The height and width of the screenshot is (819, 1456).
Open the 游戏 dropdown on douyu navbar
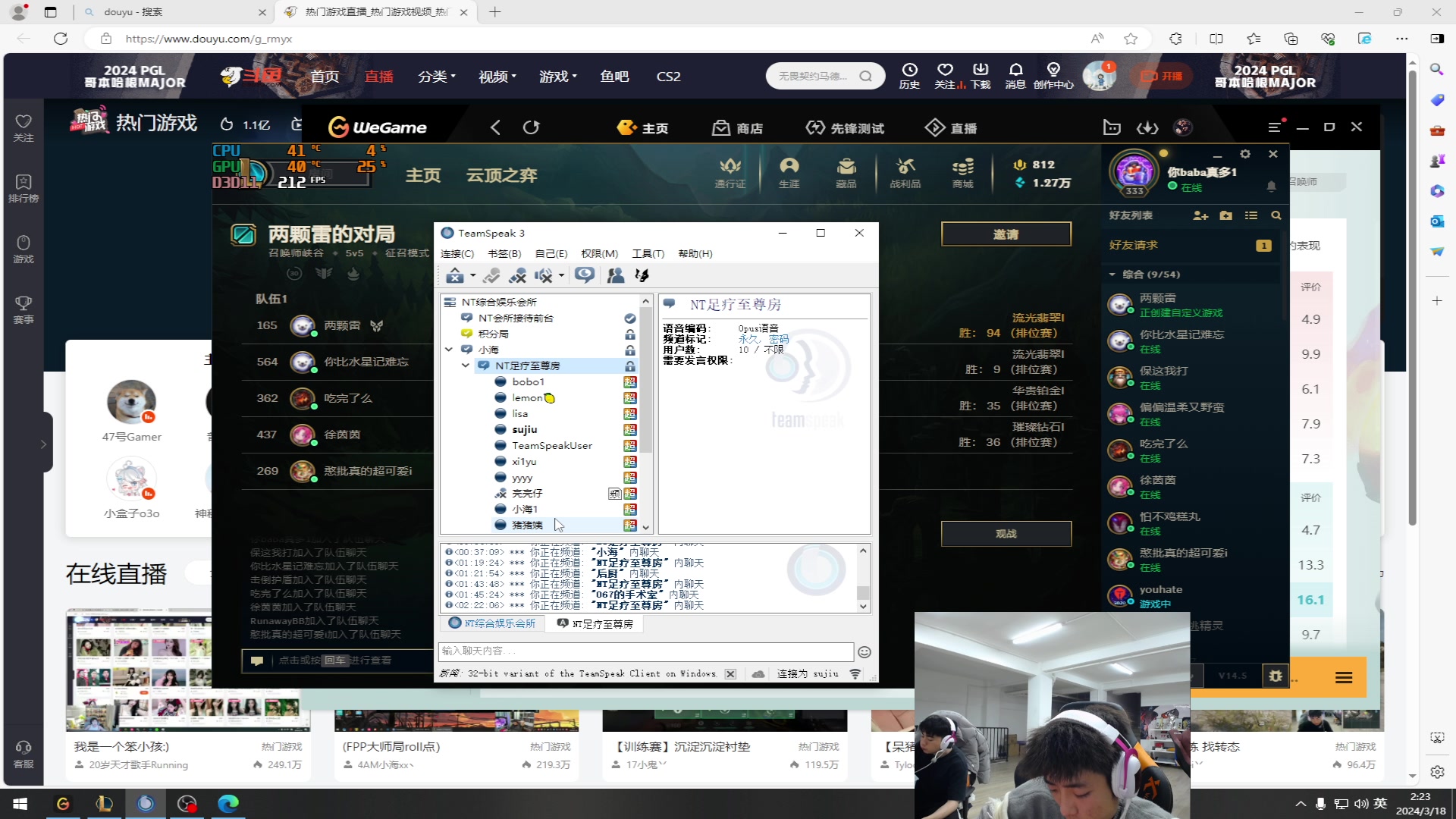click(x=558, y=77)
